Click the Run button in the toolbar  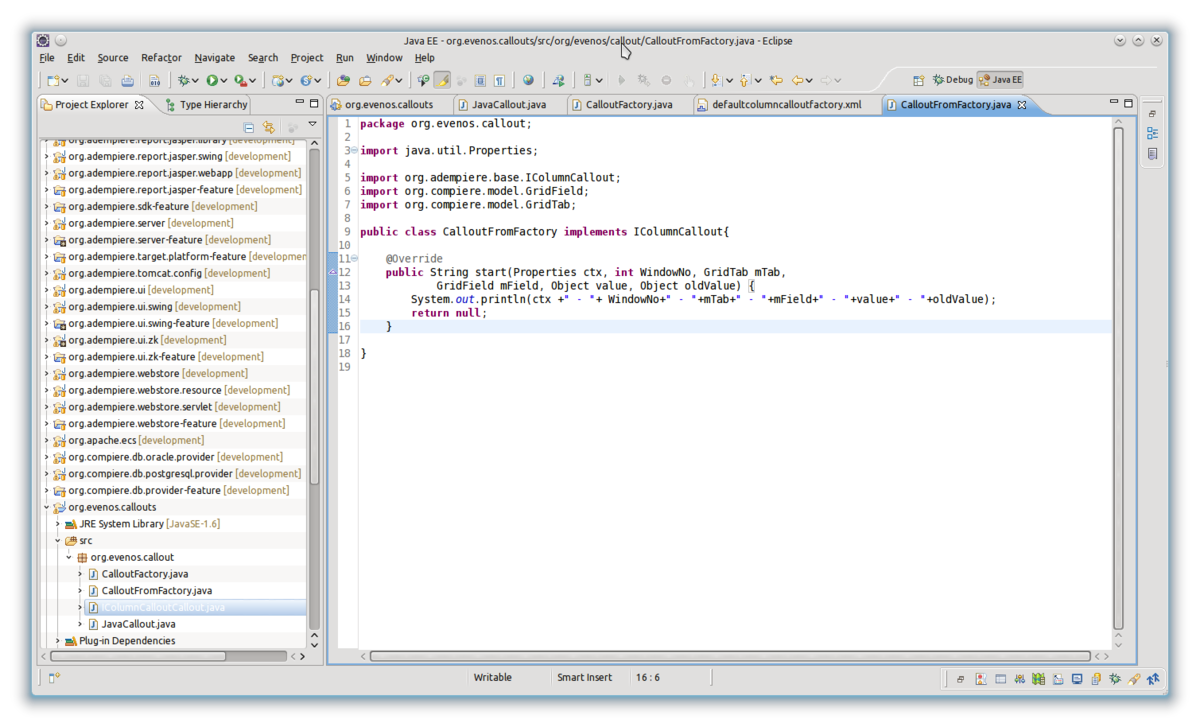pos(212,80)
